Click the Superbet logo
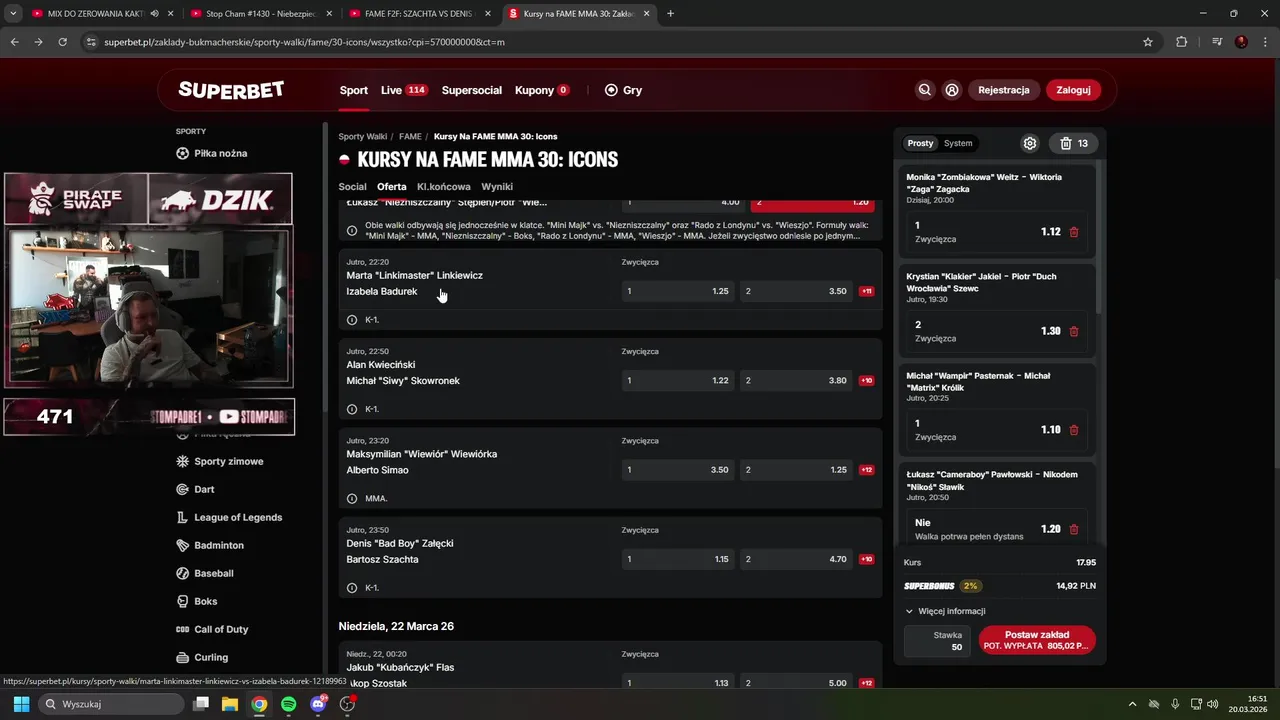The image size is (1280, 720). point(231,90)
